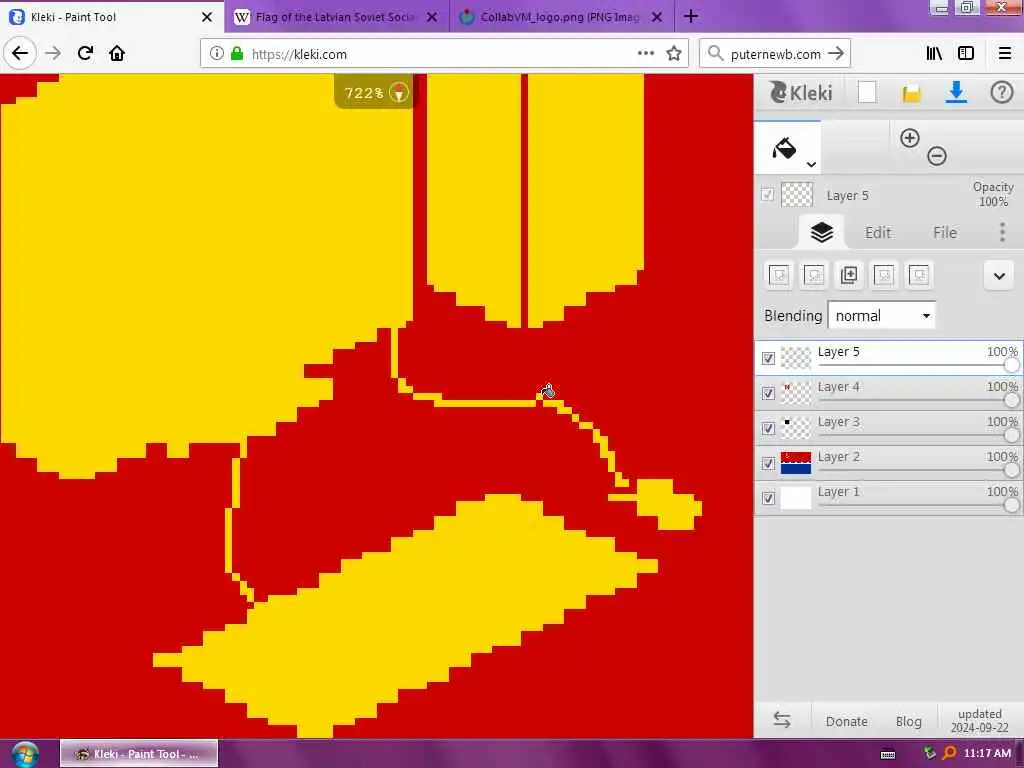
Task: Click the search go arrow
Action: [836, 54]
